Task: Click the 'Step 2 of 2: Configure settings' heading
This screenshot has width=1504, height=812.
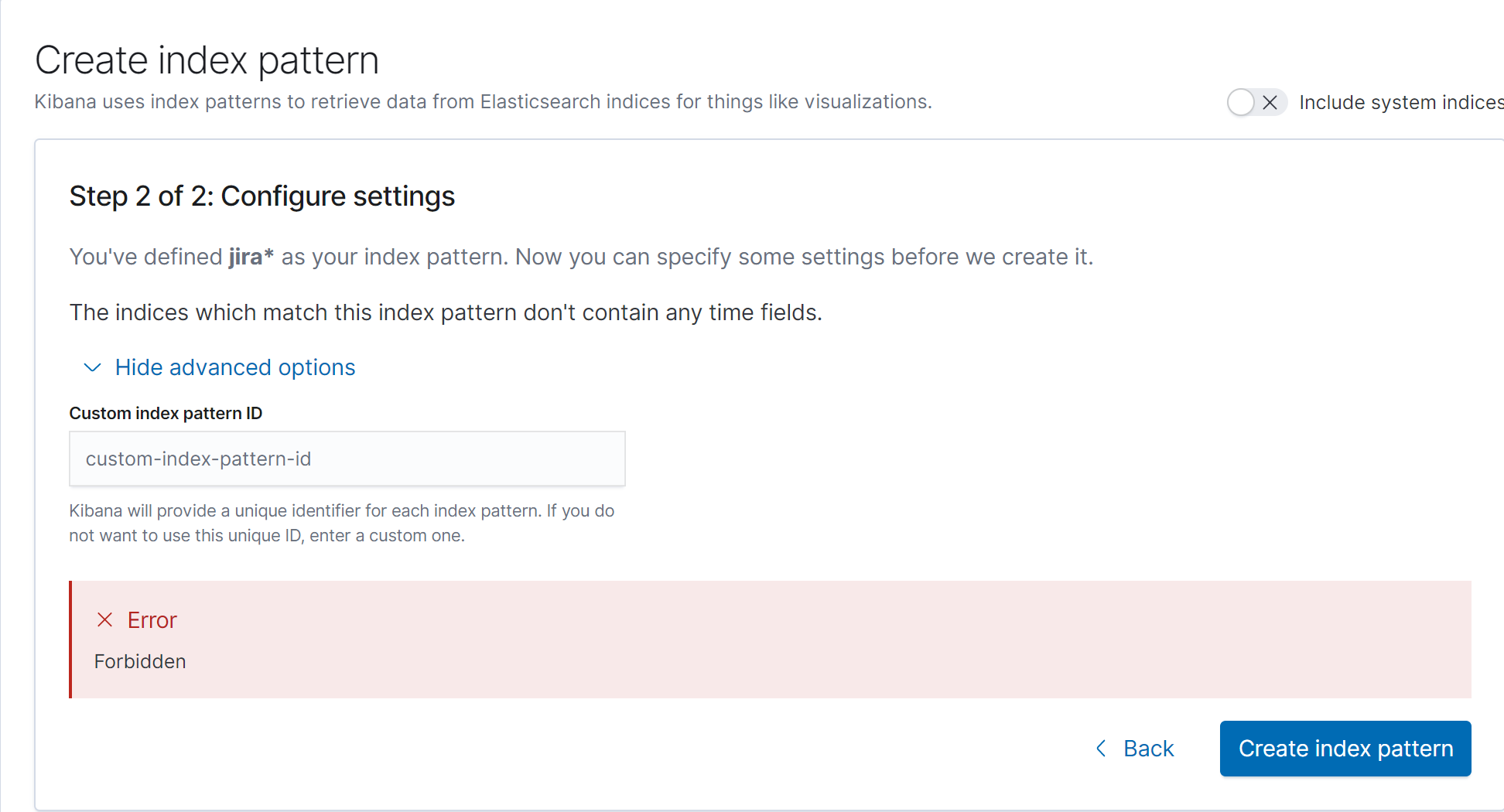Action: point(261,196)
